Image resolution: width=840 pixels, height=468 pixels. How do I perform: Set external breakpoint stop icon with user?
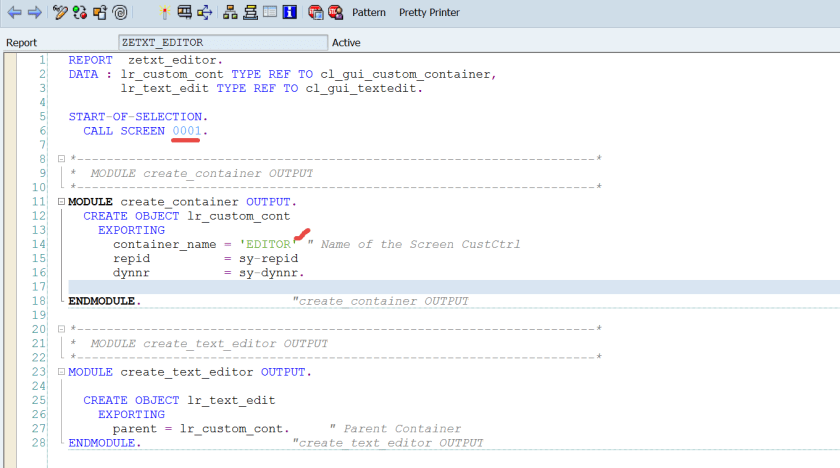pyautogui.click(x=336, y=12)
